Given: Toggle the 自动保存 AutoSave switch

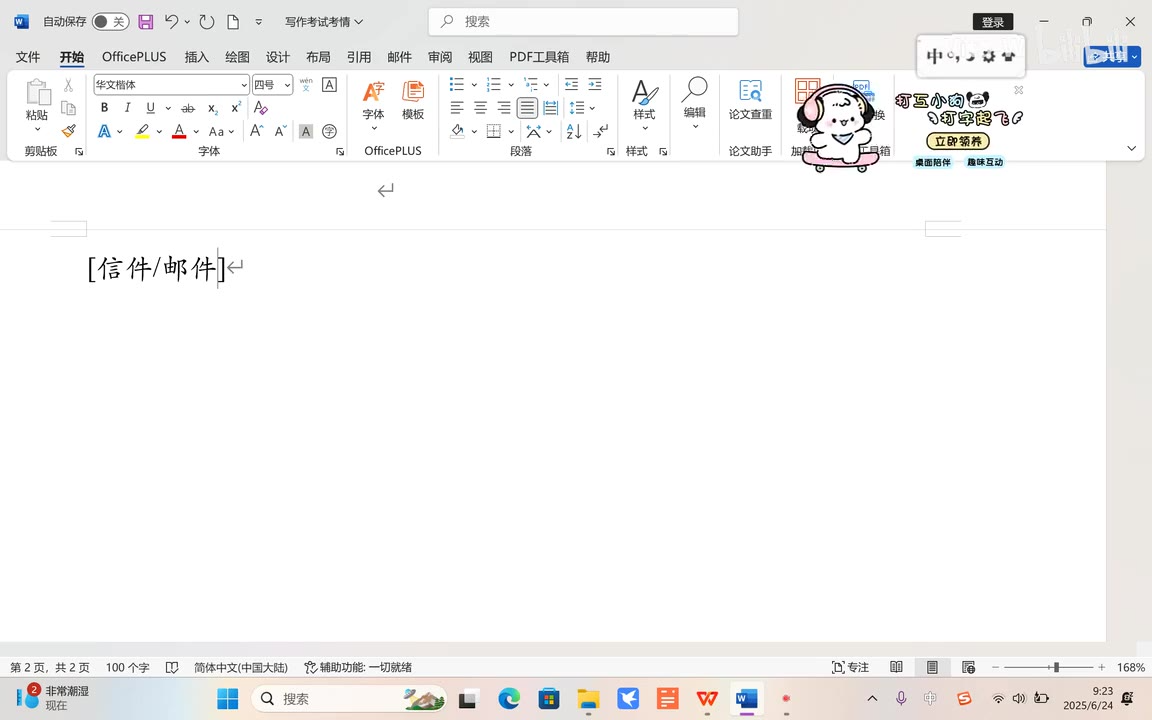Looking at the screenshot, I should pos(110,21).
